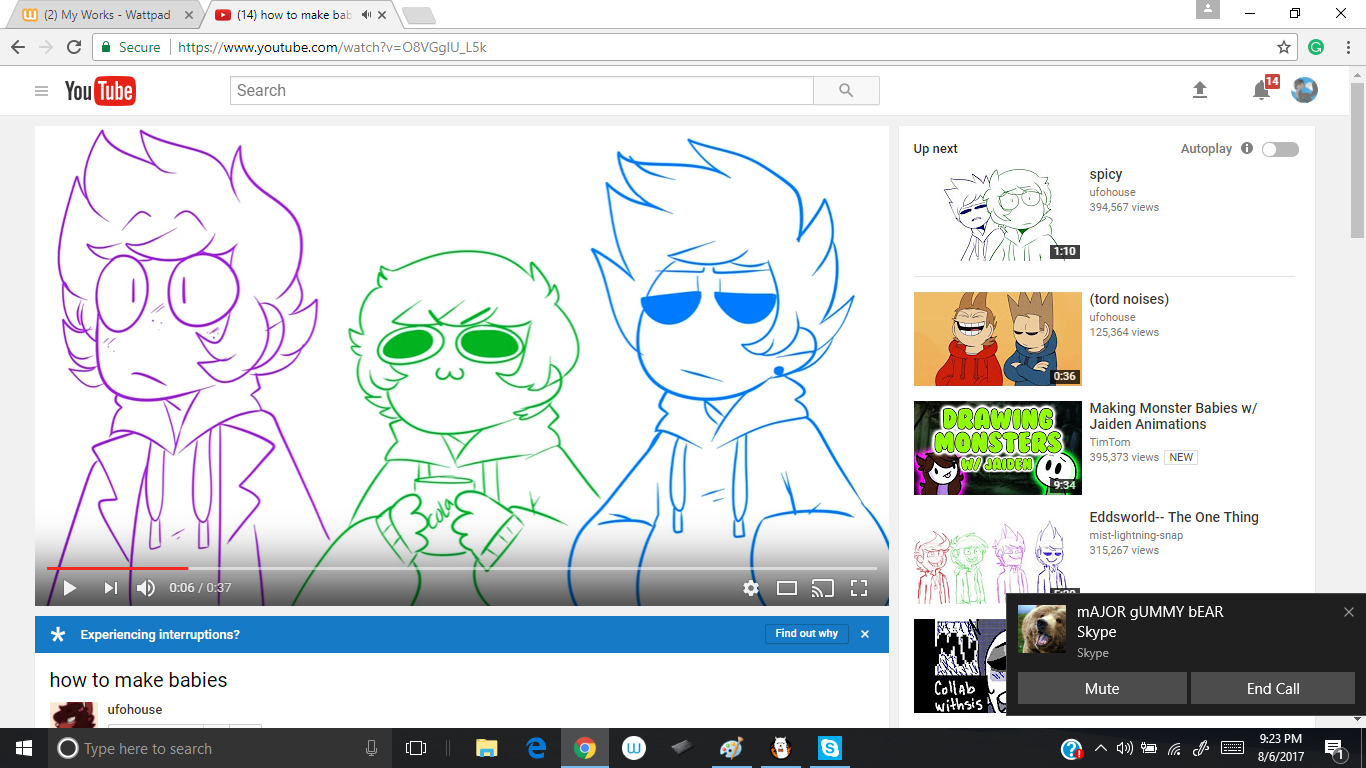The height and width of the screenshot is (768, 1366).
Task: Close the Skype call notification
Action: 1349,612
